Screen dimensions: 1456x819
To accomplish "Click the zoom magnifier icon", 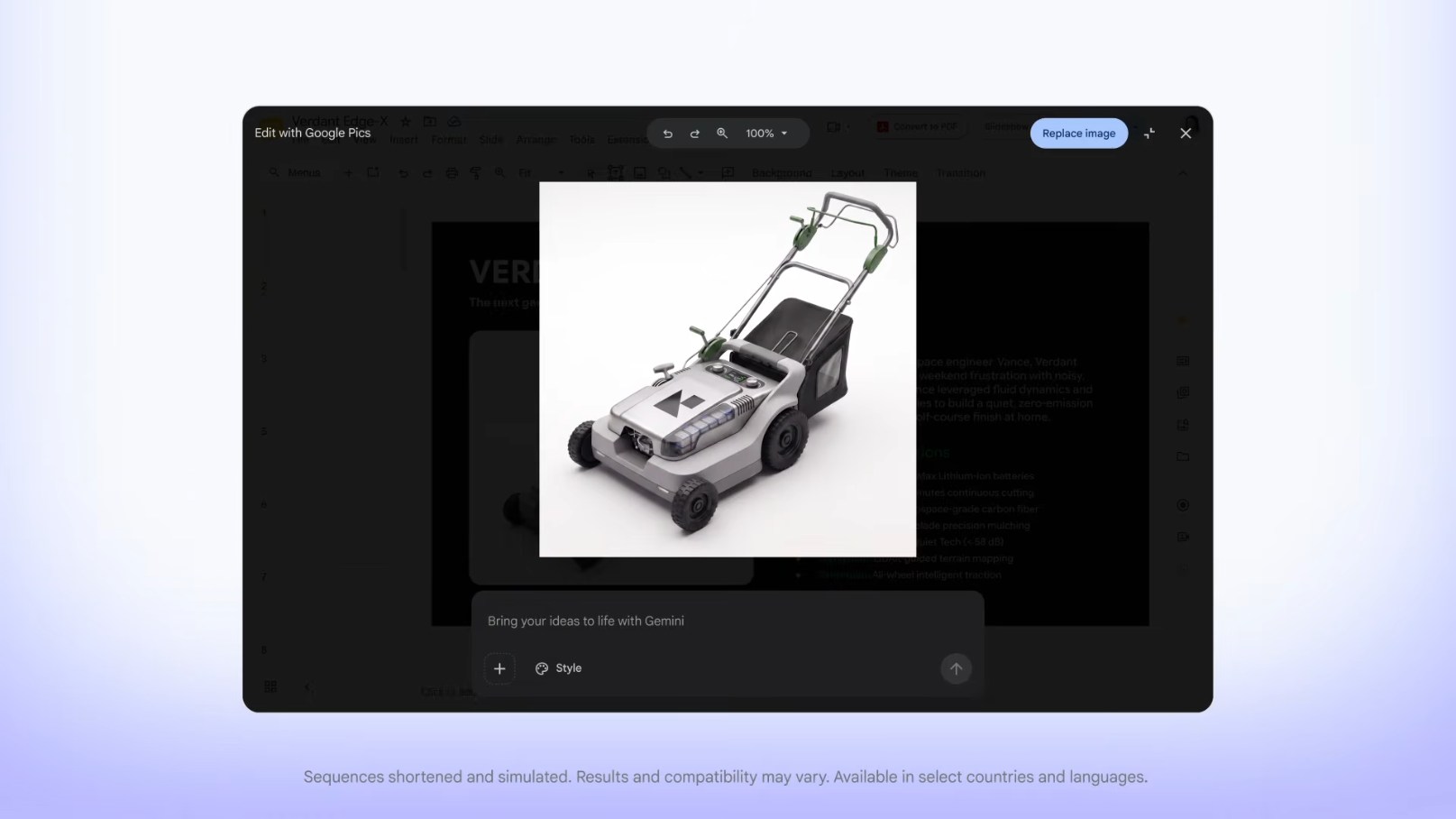I will click(x=722, y=133).
